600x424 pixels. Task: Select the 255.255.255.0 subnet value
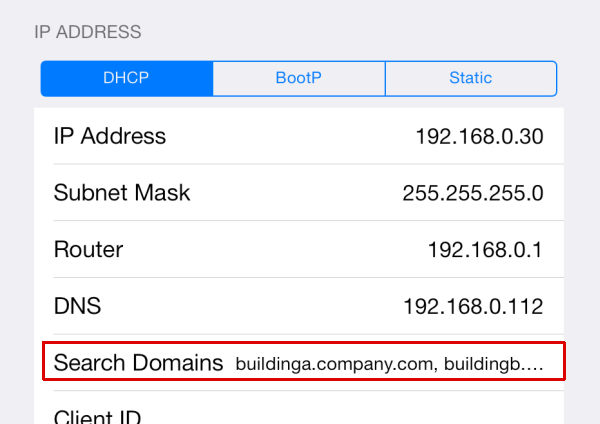(473, 194)
